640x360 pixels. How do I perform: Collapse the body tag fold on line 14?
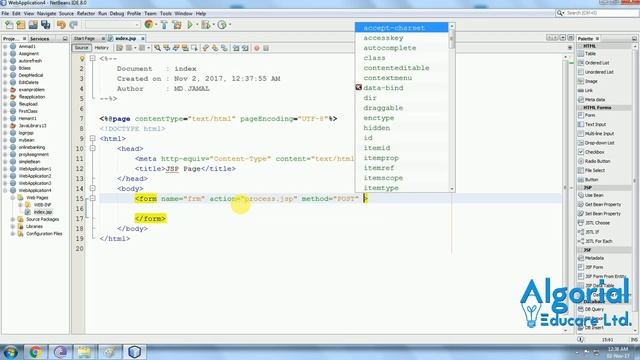pos(93,189)
